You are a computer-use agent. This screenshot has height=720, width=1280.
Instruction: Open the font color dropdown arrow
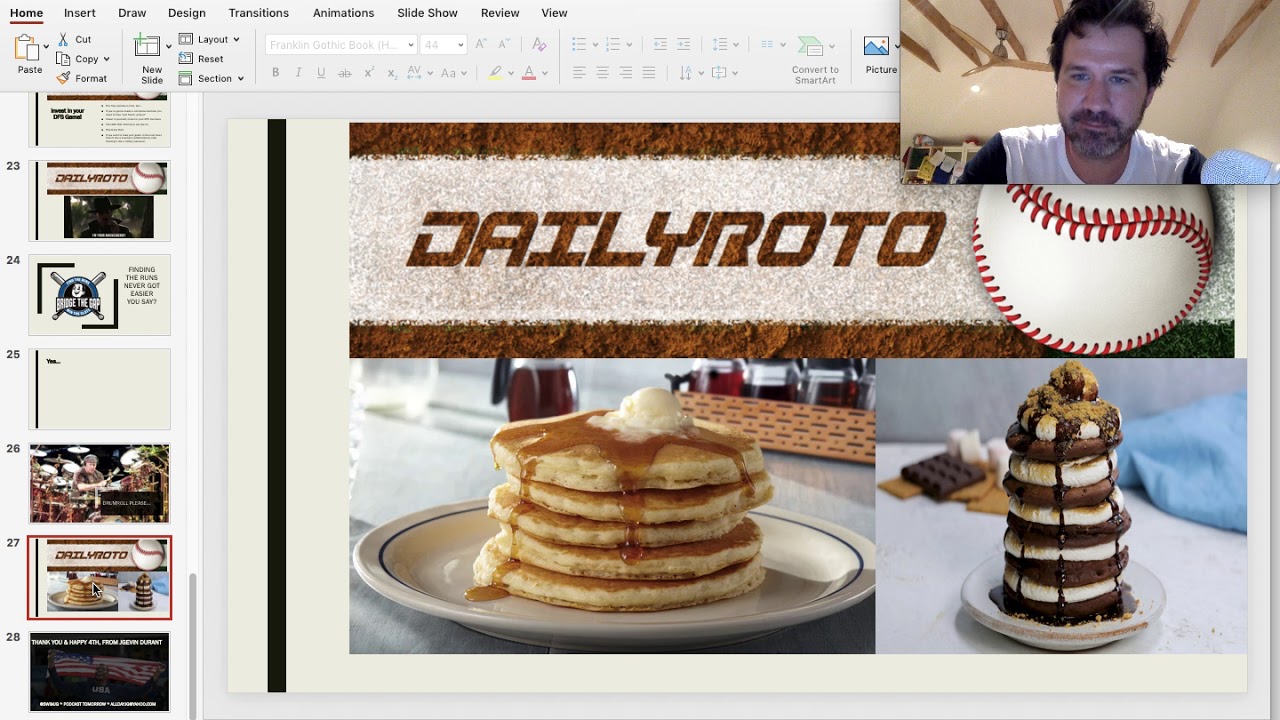544,73
